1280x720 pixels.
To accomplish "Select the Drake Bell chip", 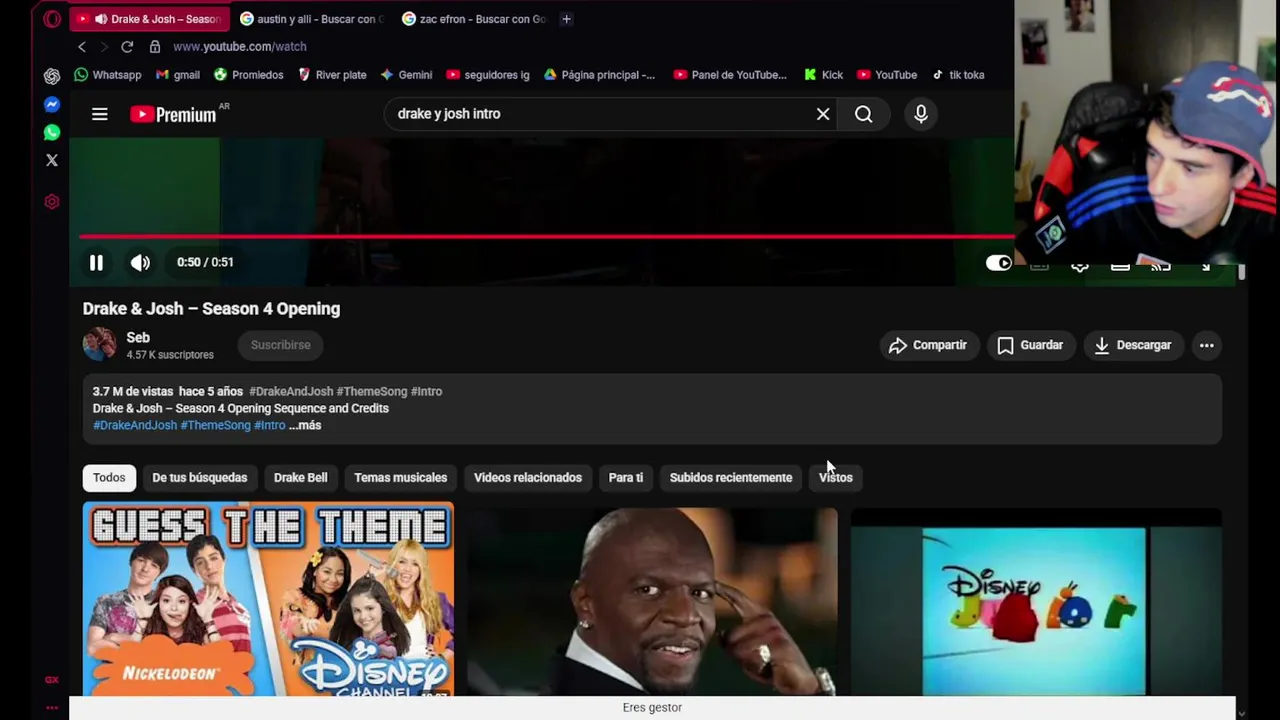I will pos(300,478).
